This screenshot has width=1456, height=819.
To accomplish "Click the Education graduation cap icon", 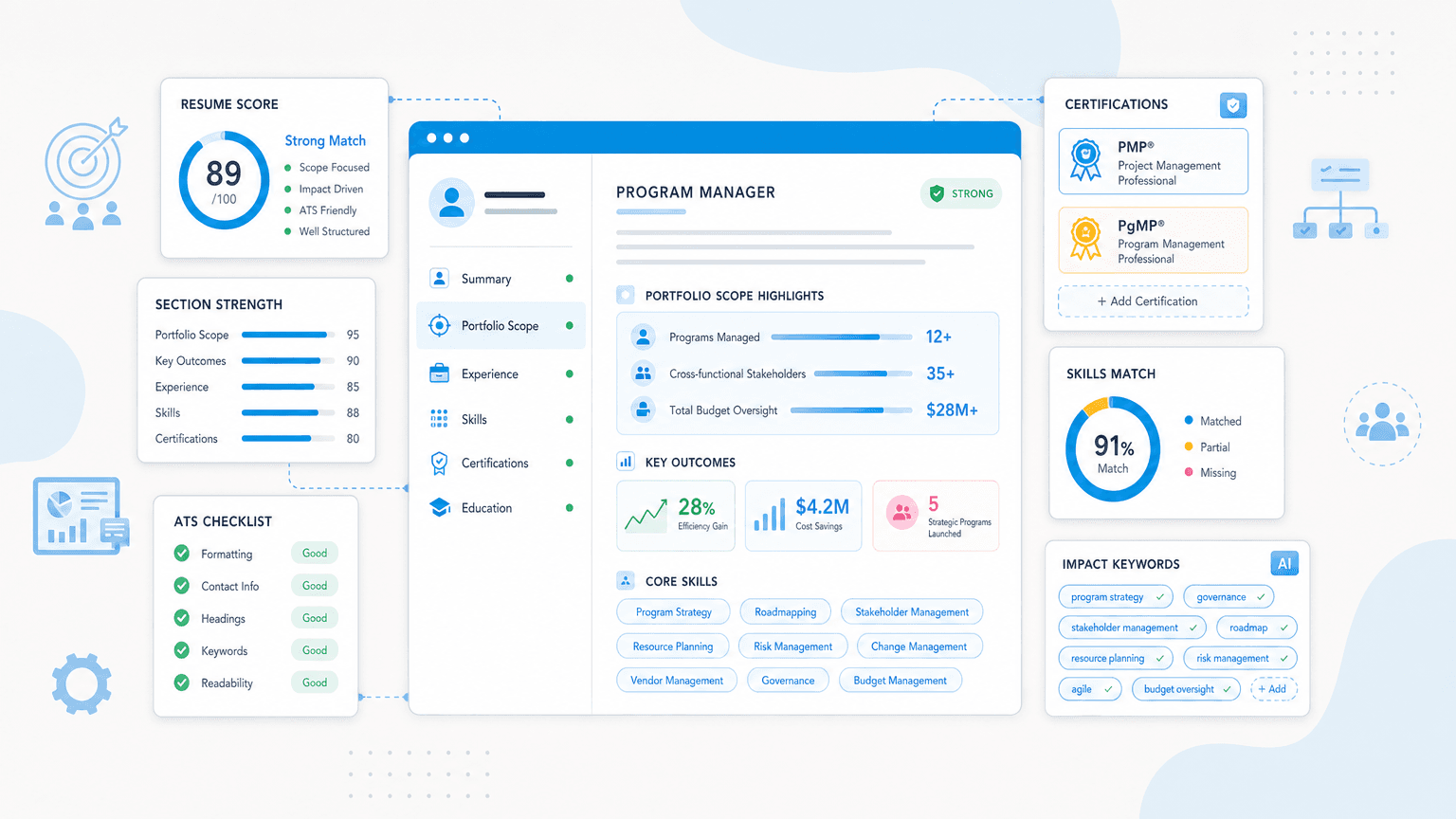I will 440,508.
